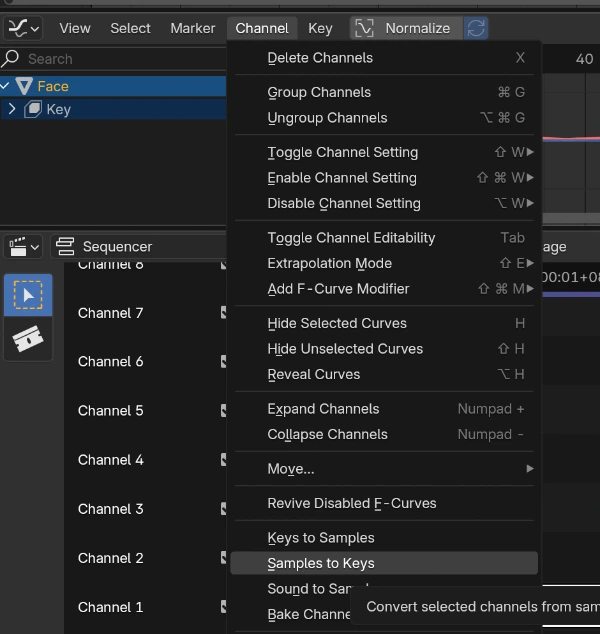This screenshot has width=600, height=634.
Task: Click the Face object triangle icon
Action: [x=25, y=86]
